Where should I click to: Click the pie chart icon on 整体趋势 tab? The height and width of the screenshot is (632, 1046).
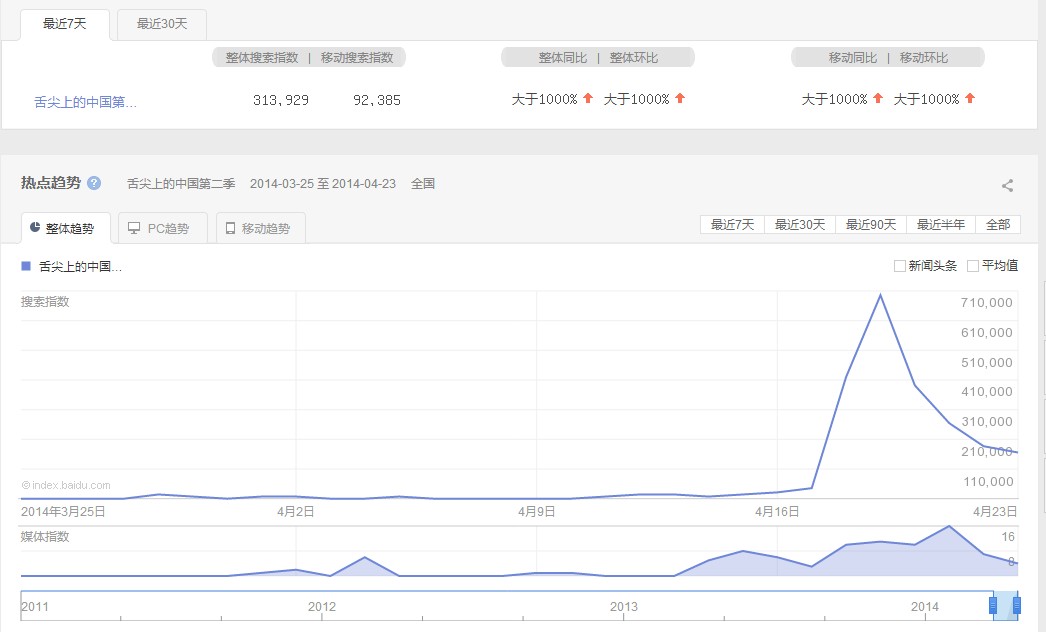(35, 228)
